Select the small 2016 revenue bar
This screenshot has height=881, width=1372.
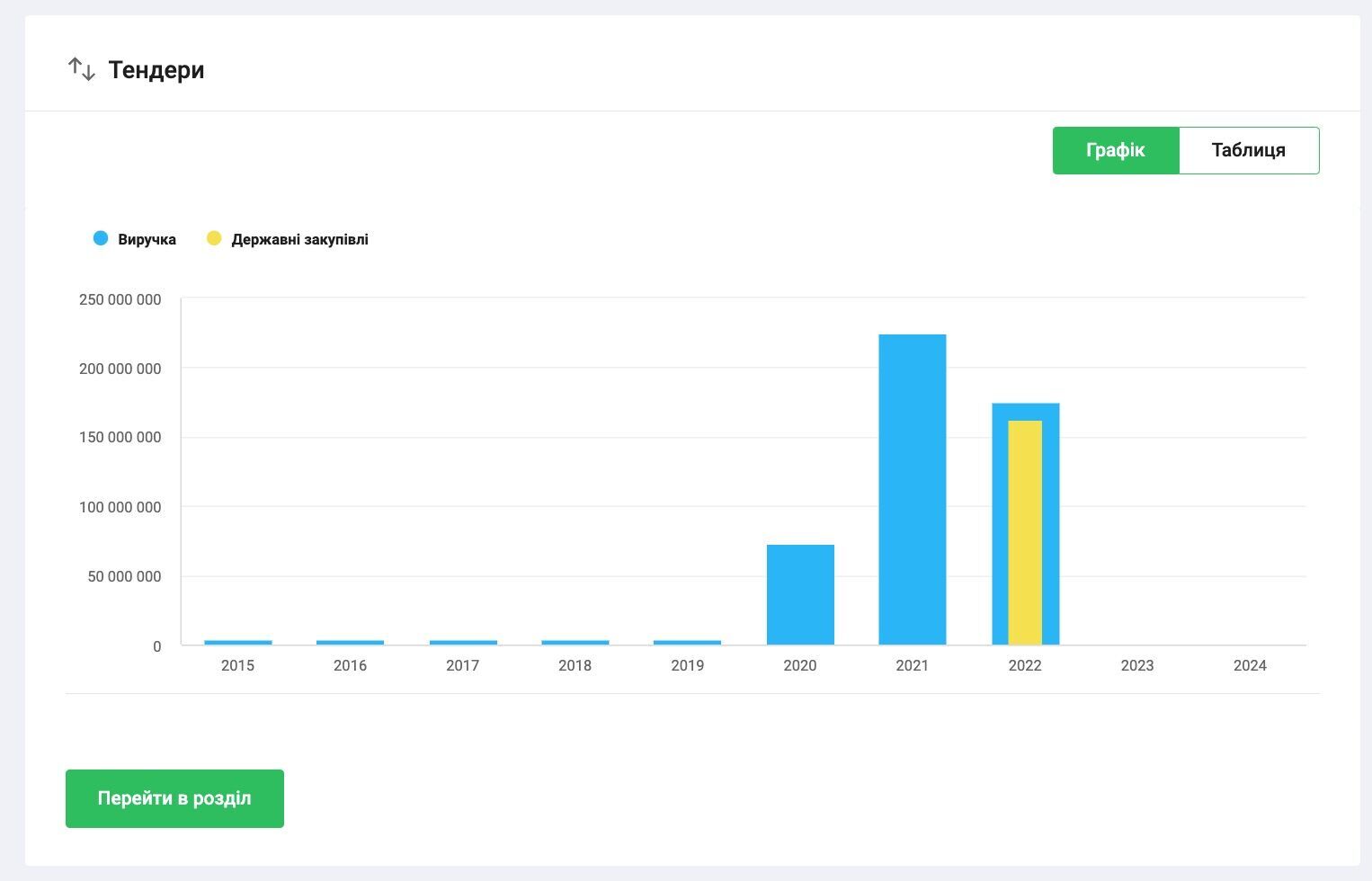pyautogui.click(x=351, y=643)
